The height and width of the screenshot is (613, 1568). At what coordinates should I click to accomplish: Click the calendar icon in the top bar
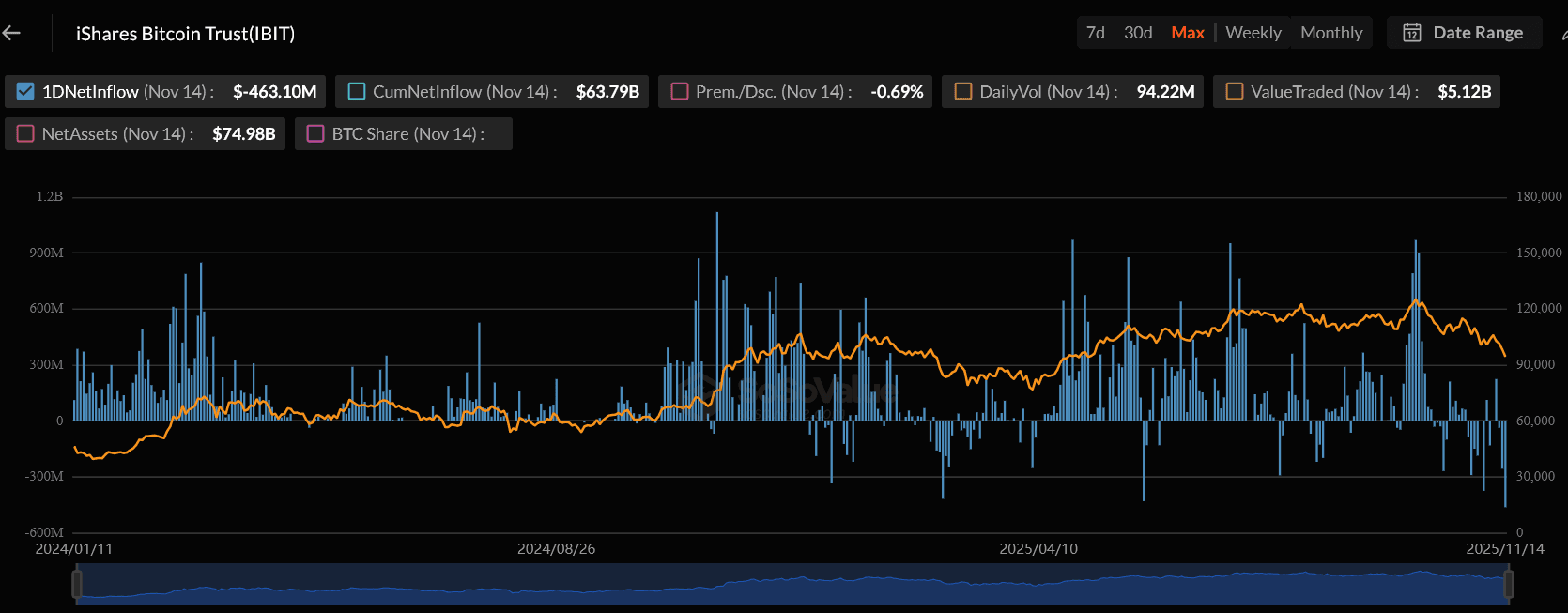pyautogui.click(x=1411, y=33)
